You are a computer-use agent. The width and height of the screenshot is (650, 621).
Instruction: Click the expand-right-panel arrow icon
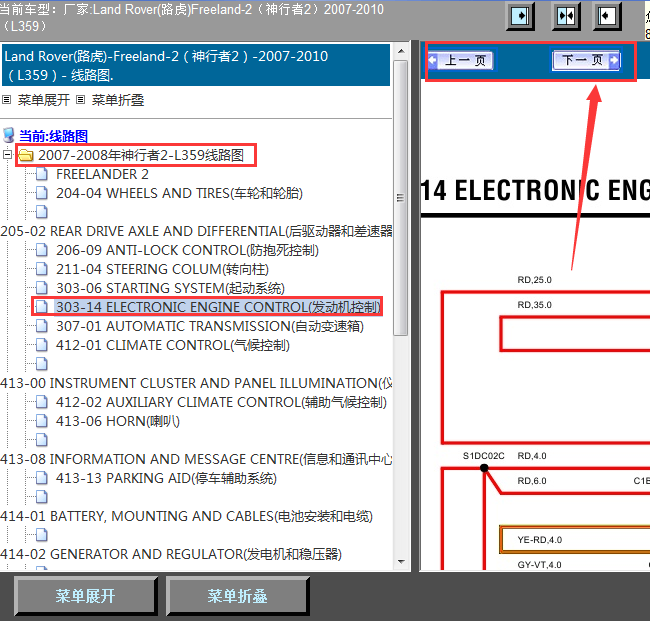[x=607, y=16]
